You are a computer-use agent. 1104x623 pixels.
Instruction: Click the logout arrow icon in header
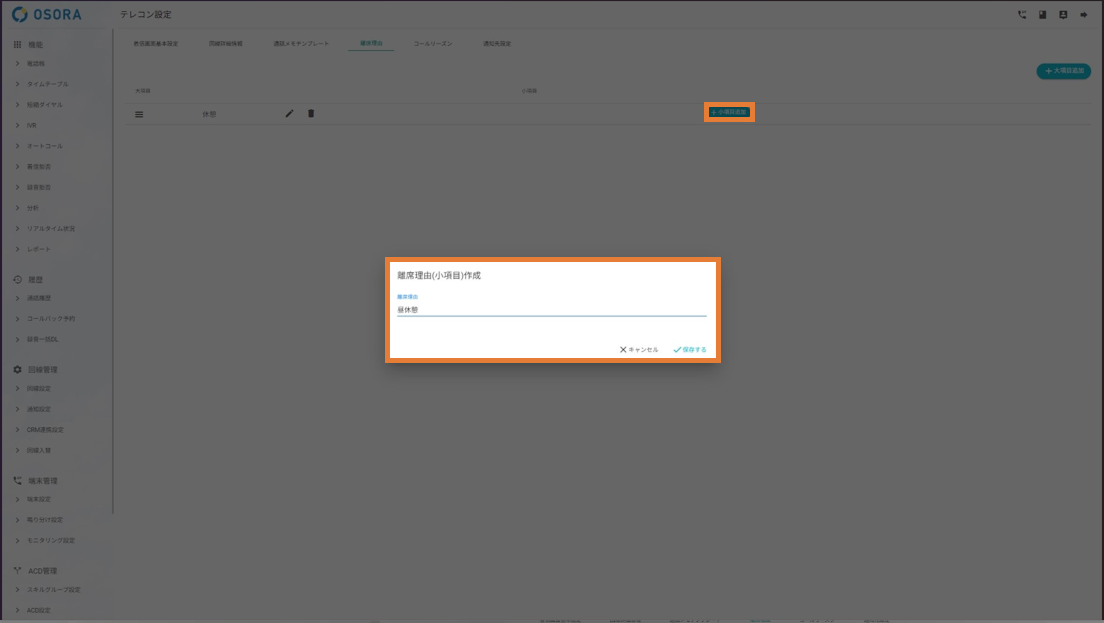point(1083,15)
